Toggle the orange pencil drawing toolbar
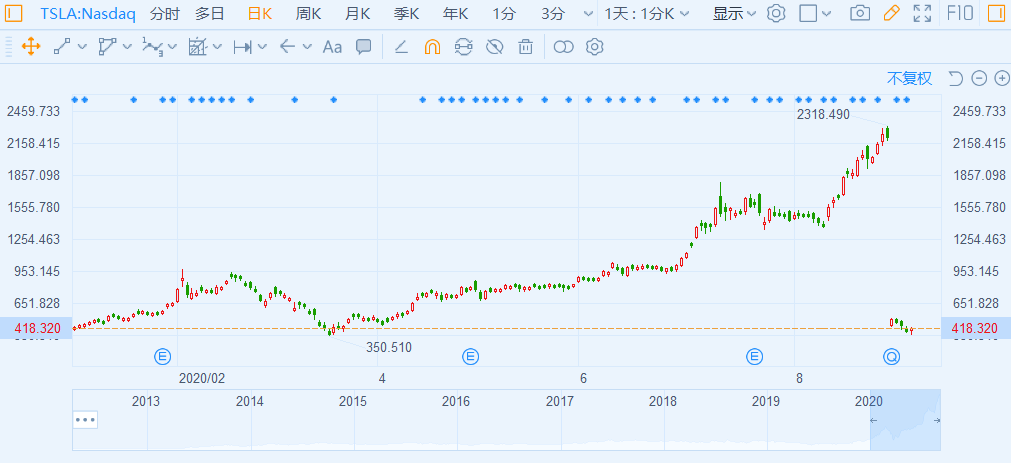Viewport: 1011px width, 463px height. point(891,13)
